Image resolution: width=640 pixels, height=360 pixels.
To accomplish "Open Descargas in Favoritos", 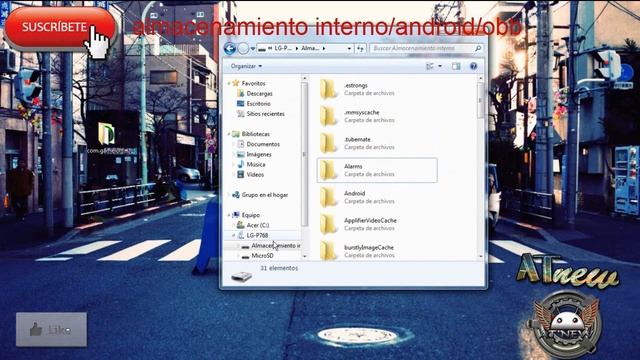I will click(259, 93).
